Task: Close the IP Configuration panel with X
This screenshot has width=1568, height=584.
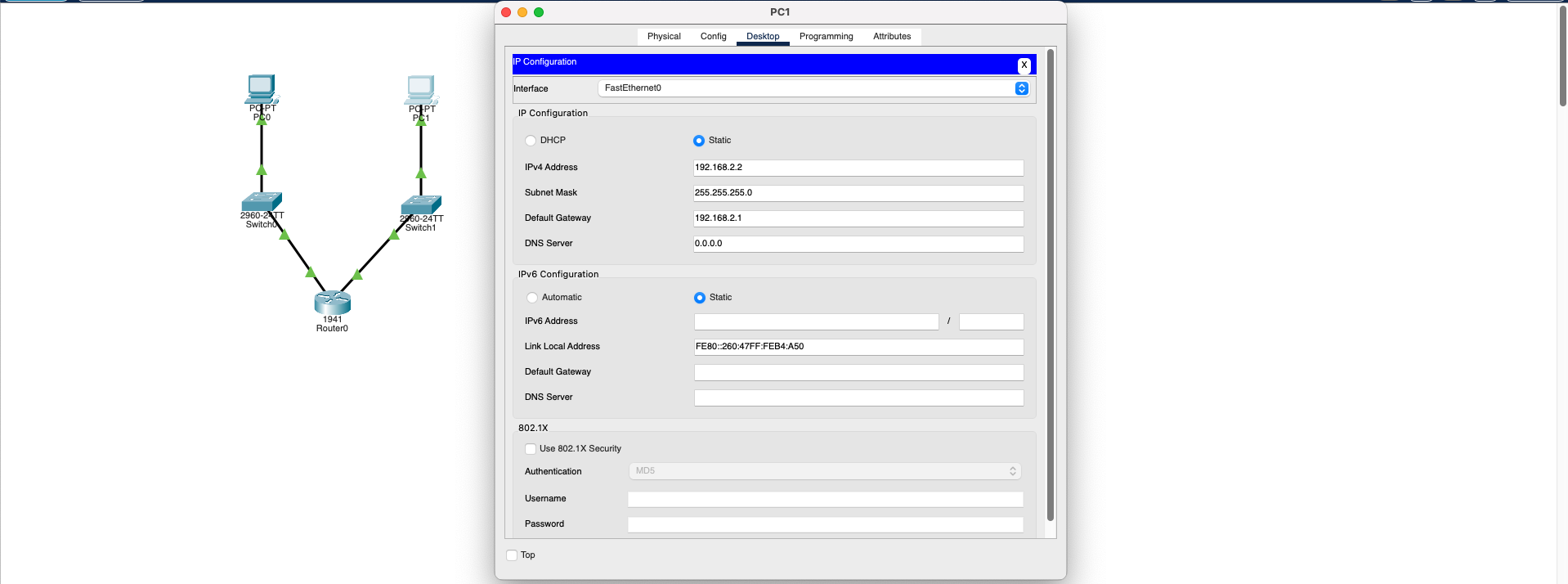Action: click(x=1024, y=65)
